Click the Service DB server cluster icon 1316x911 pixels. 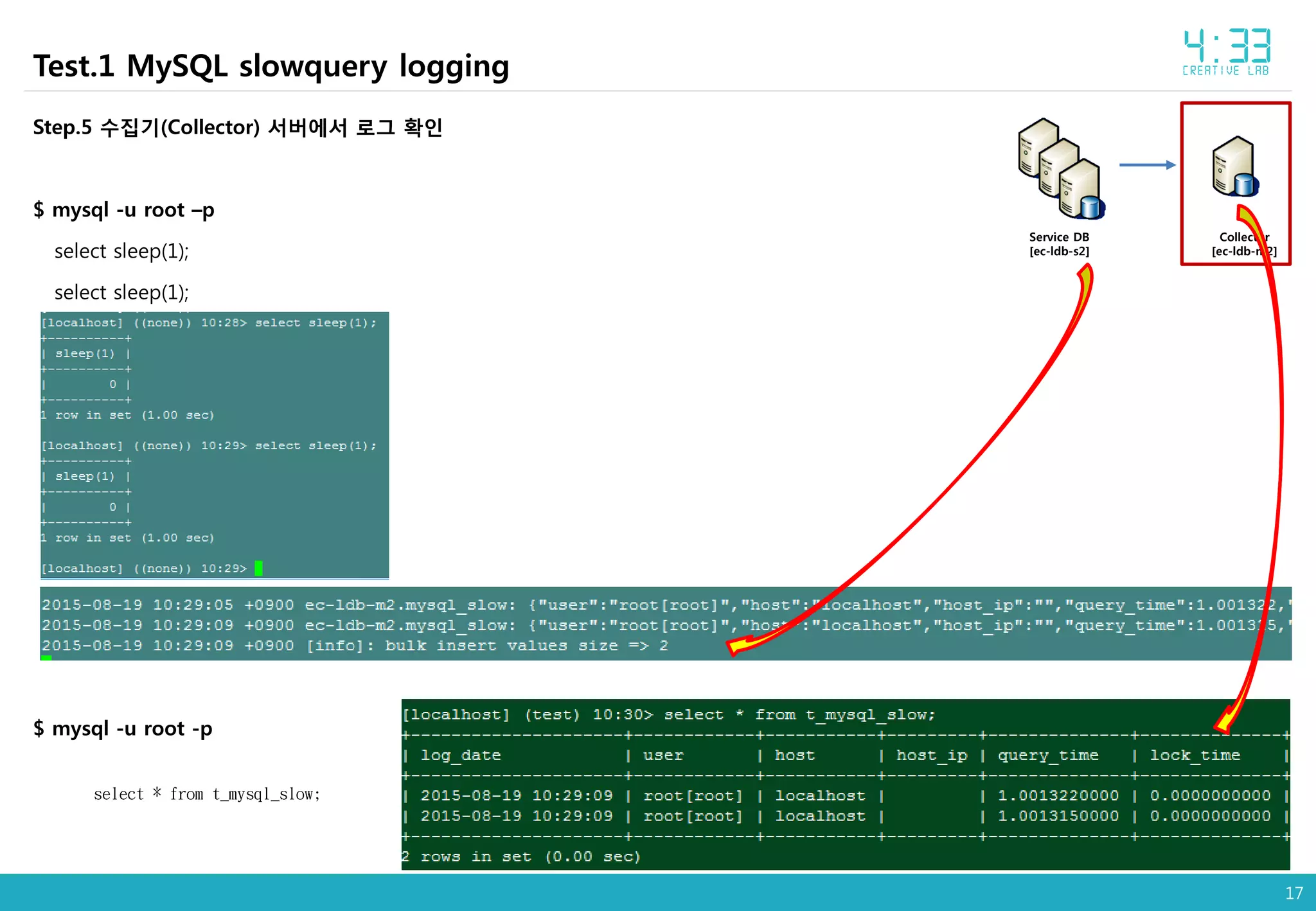coord(1060,169)
